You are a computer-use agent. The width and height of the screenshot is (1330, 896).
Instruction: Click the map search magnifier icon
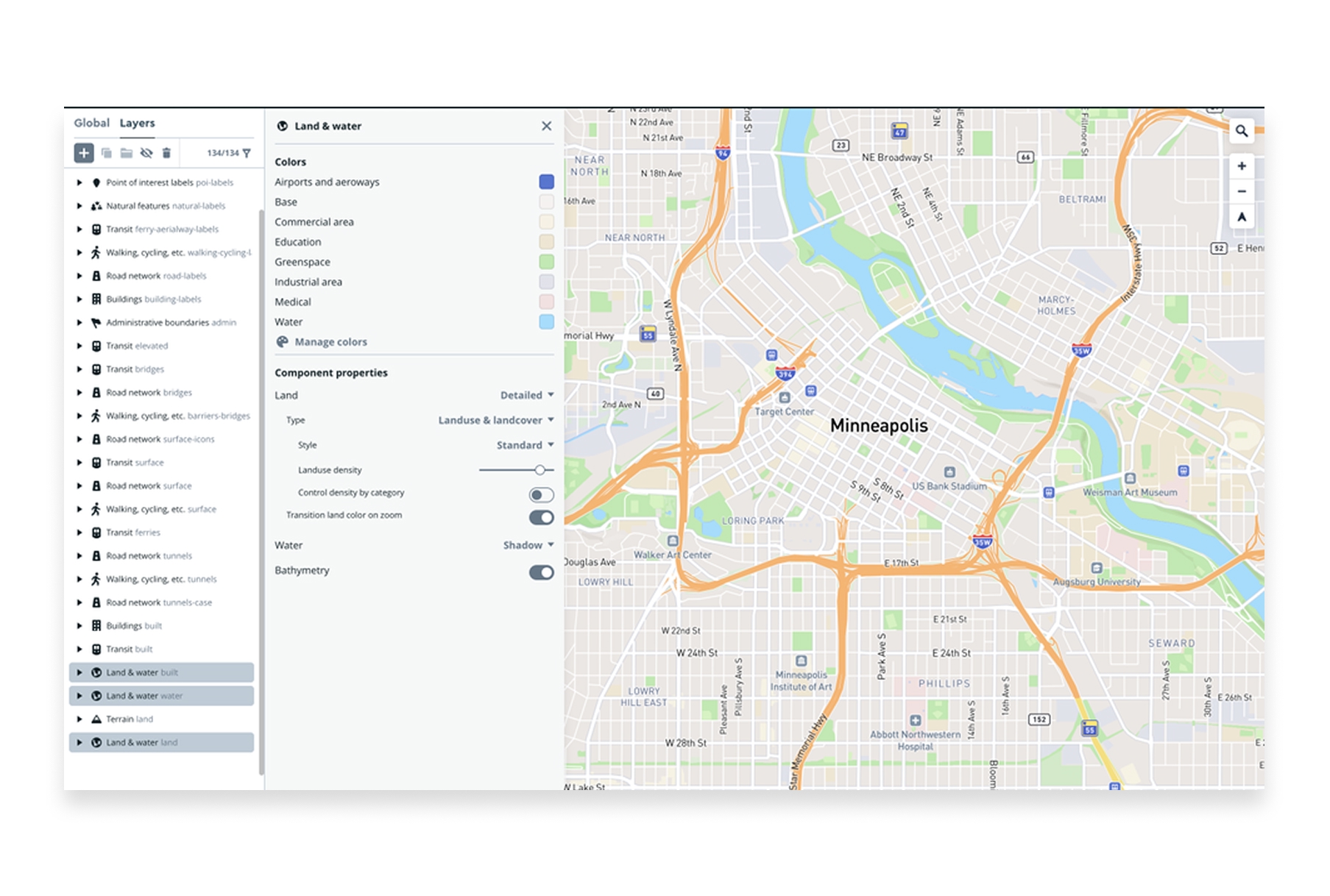click(x=1242, y=130)
